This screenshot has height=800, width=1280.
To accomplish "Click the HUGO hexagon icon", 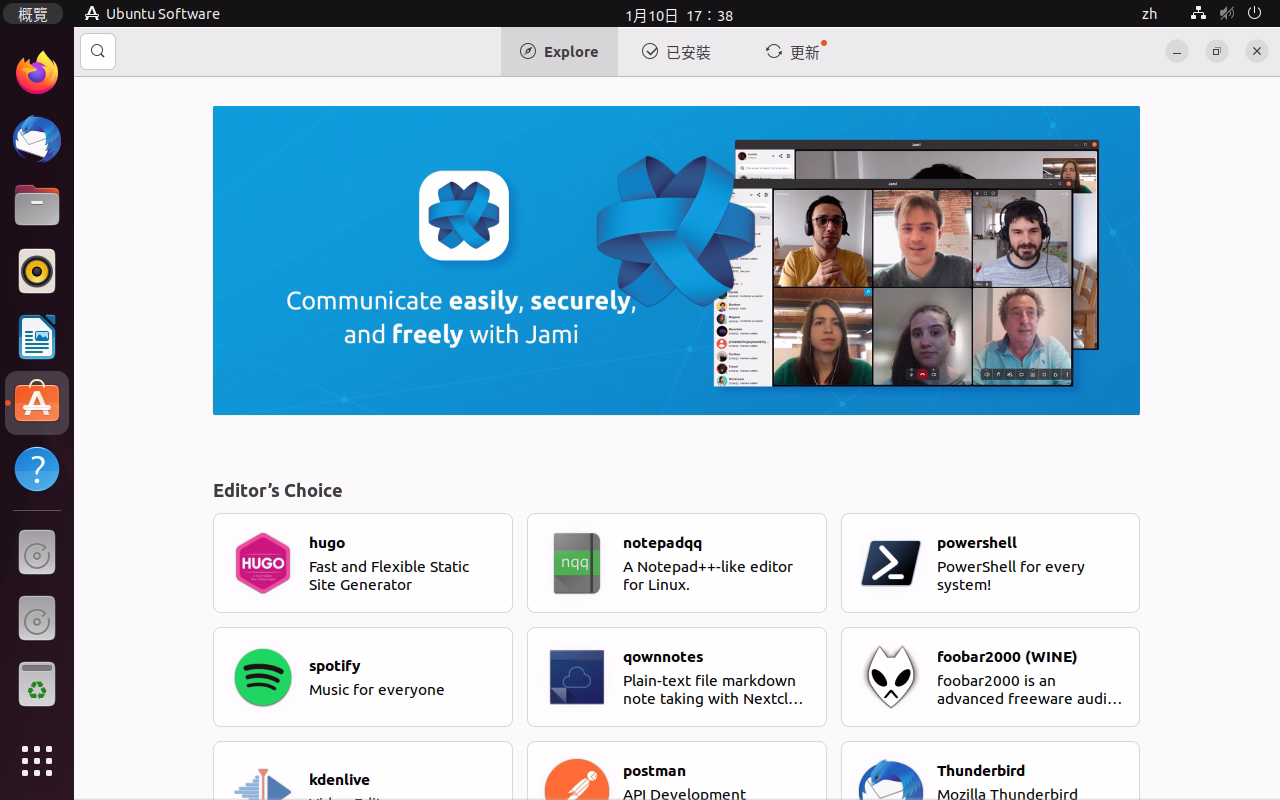I will [262, 563].
